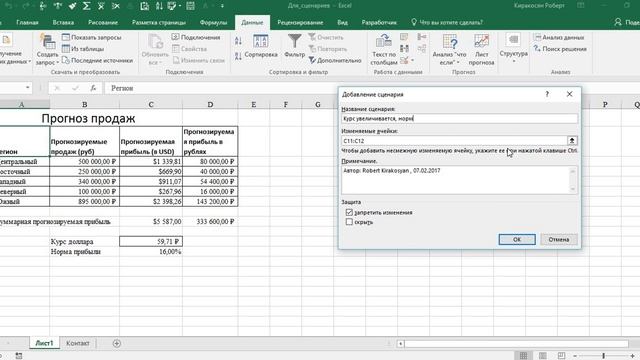Click Remove Duplicates icon

tap(404, 49)
